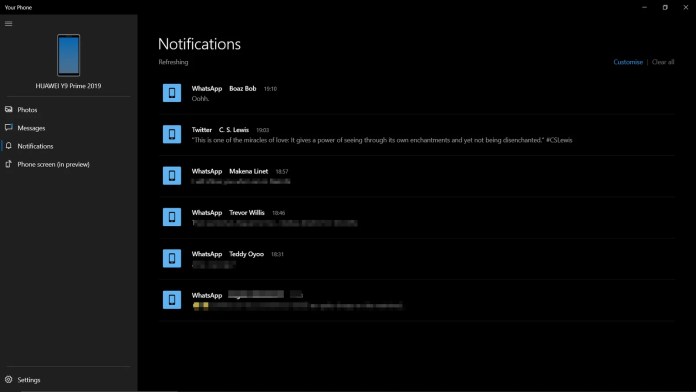
Task: Select the Teddy Oyoo sender name
Action: 246,254
